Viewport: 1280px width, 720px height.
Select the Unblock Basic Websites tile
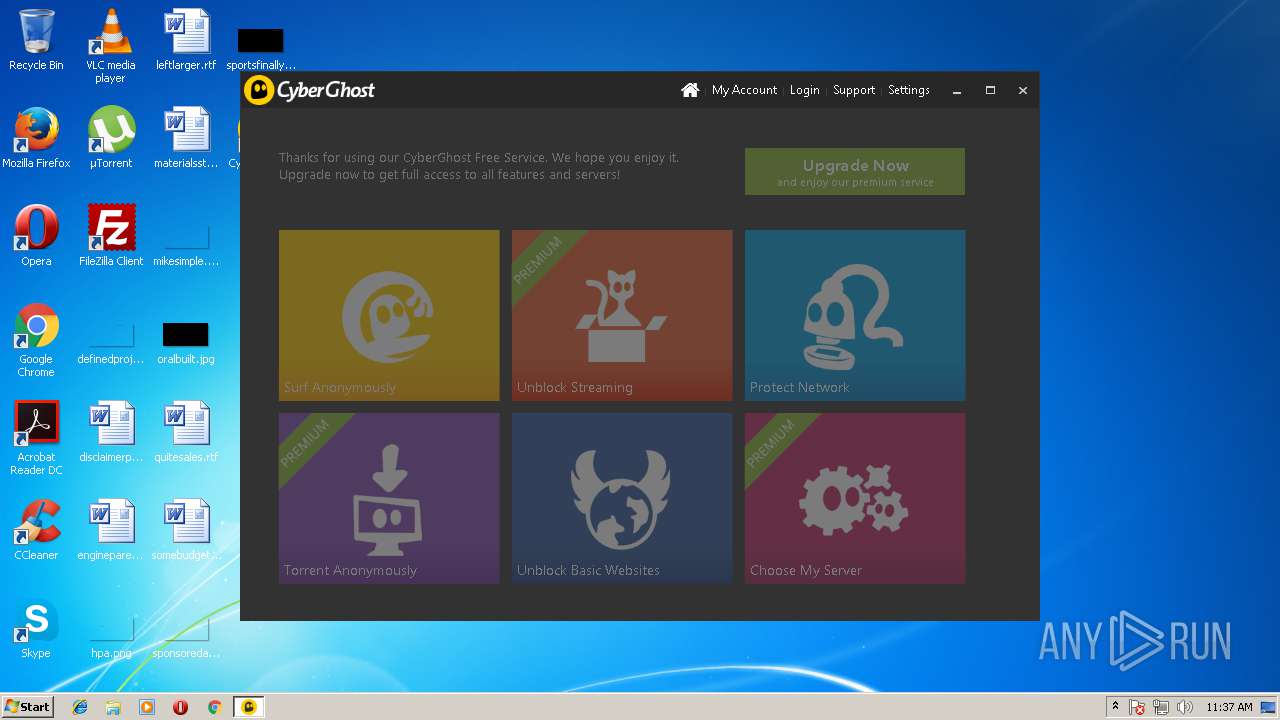[x=622, y=498]
